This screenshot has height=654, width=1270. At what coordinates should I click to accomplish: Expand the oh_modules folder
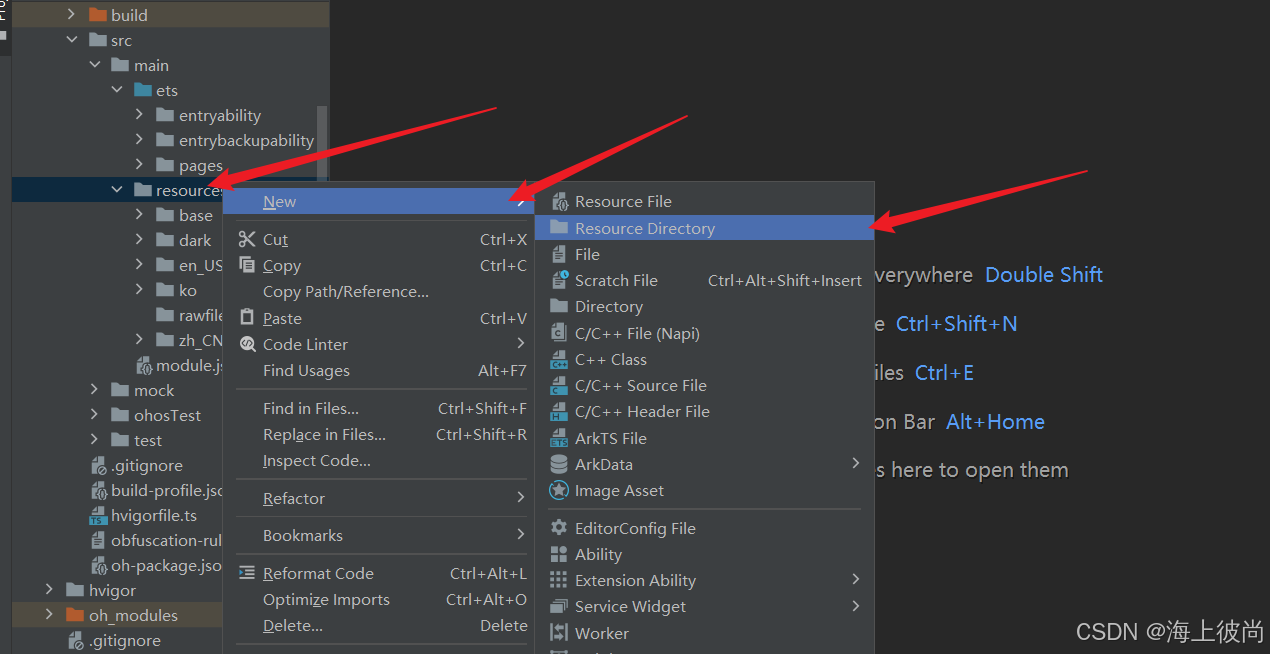tap(48, 615)
